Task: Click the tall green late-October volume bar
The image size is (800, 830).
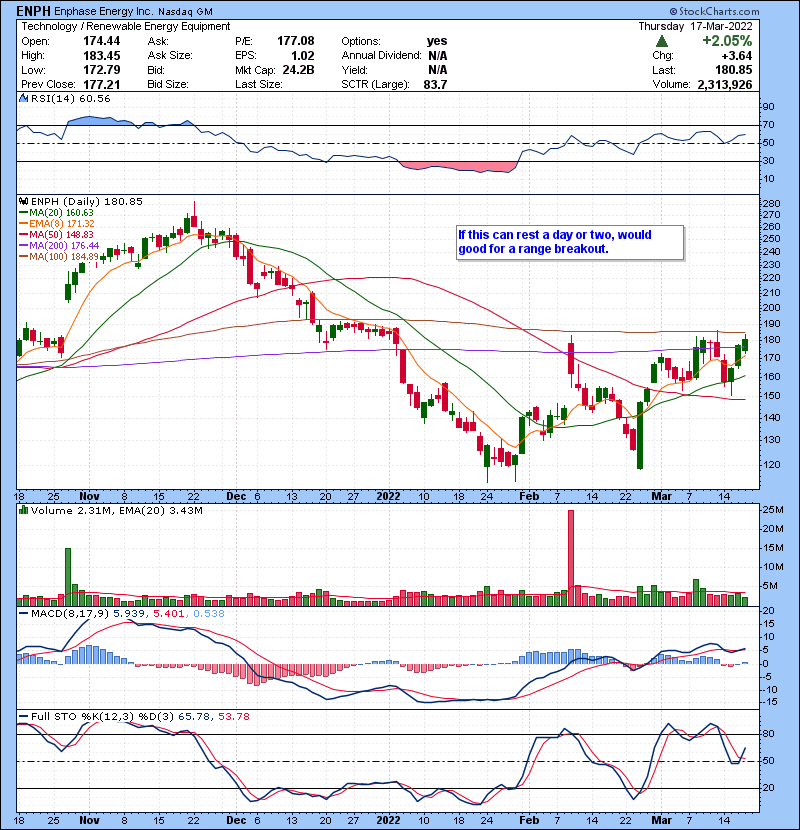Action: click(x=68, y=577)
